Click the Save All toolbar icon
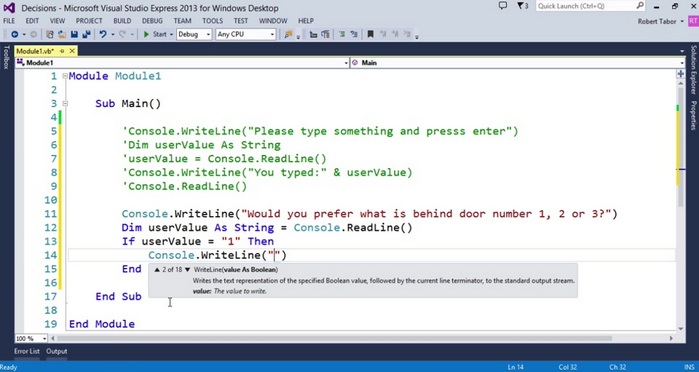699x372 pixels. point(86,34)
